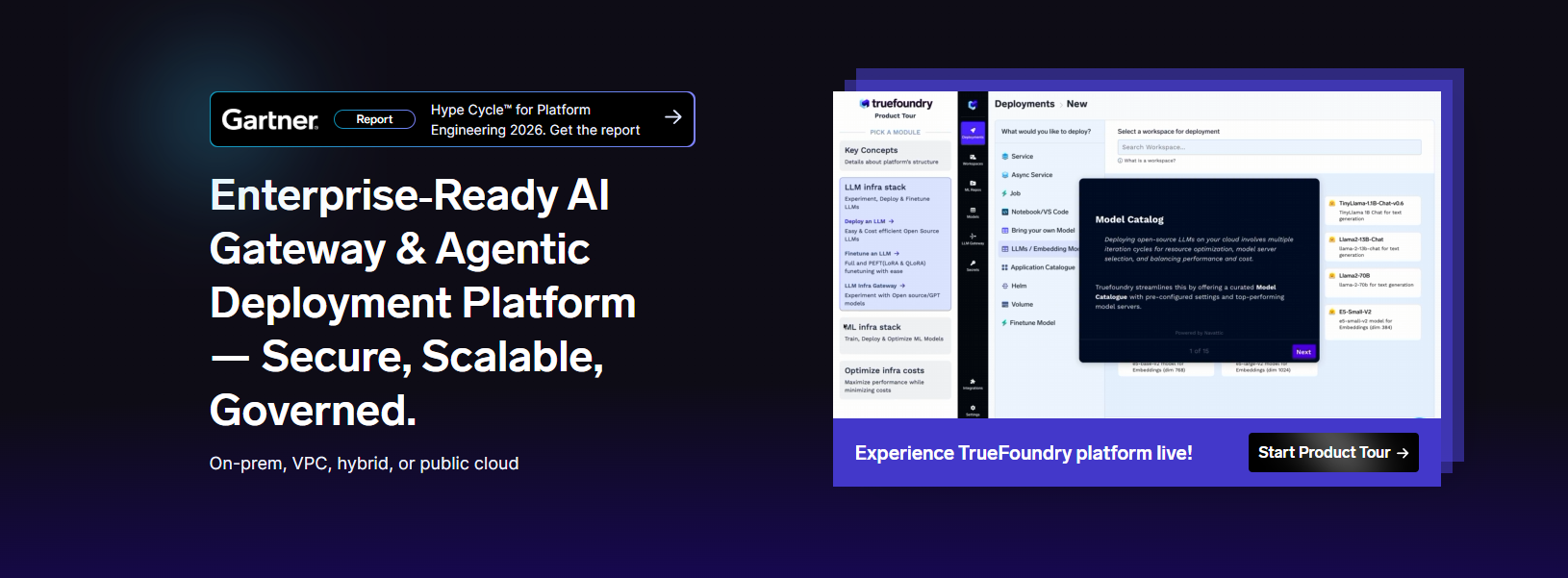This screenshot has height=578, width=1568.
Task: Select the Async Service deploy option
Action: [x=1027, y=175]
